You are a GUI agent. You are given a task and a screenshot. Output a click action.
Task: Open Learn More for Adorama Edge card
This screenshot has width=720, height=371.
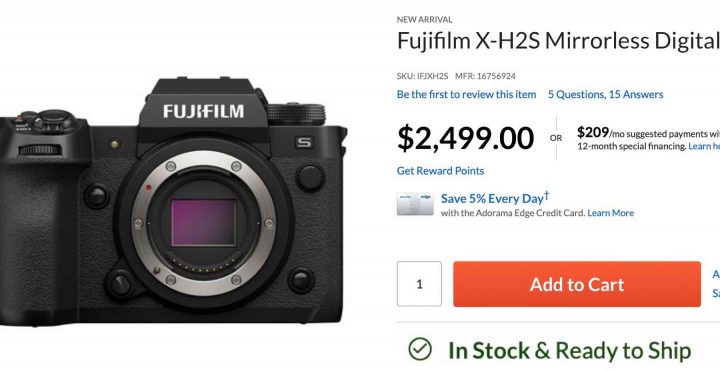611,213
